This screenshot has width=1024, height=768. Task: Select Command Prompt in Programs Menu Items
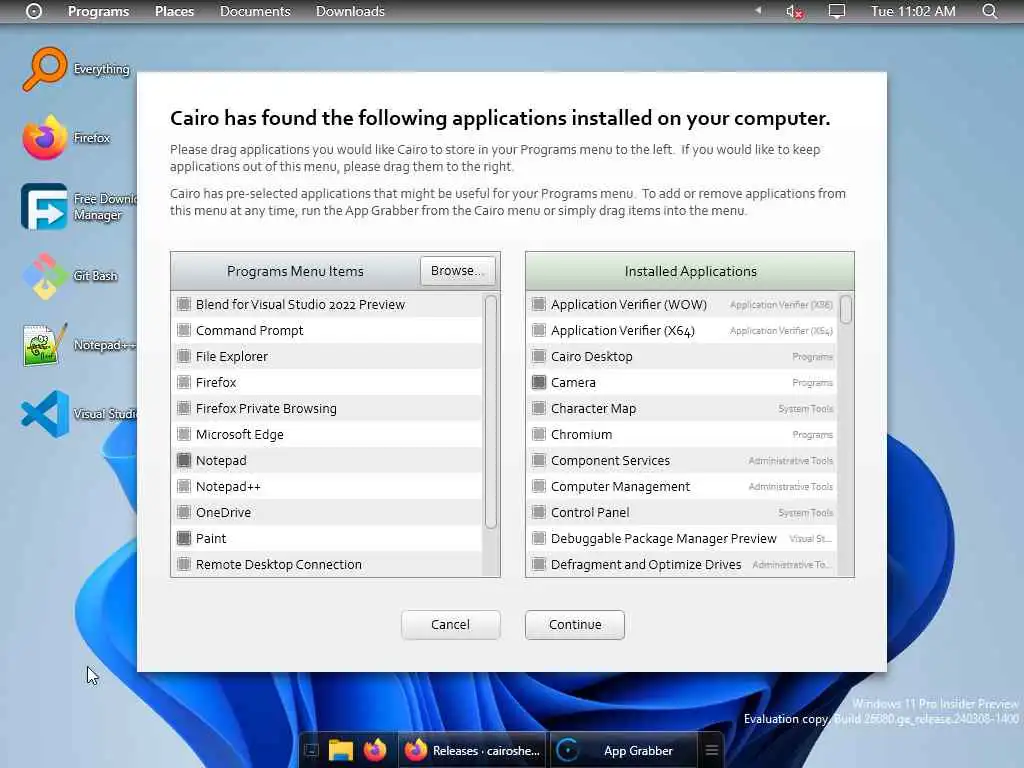tap(328, 330)
